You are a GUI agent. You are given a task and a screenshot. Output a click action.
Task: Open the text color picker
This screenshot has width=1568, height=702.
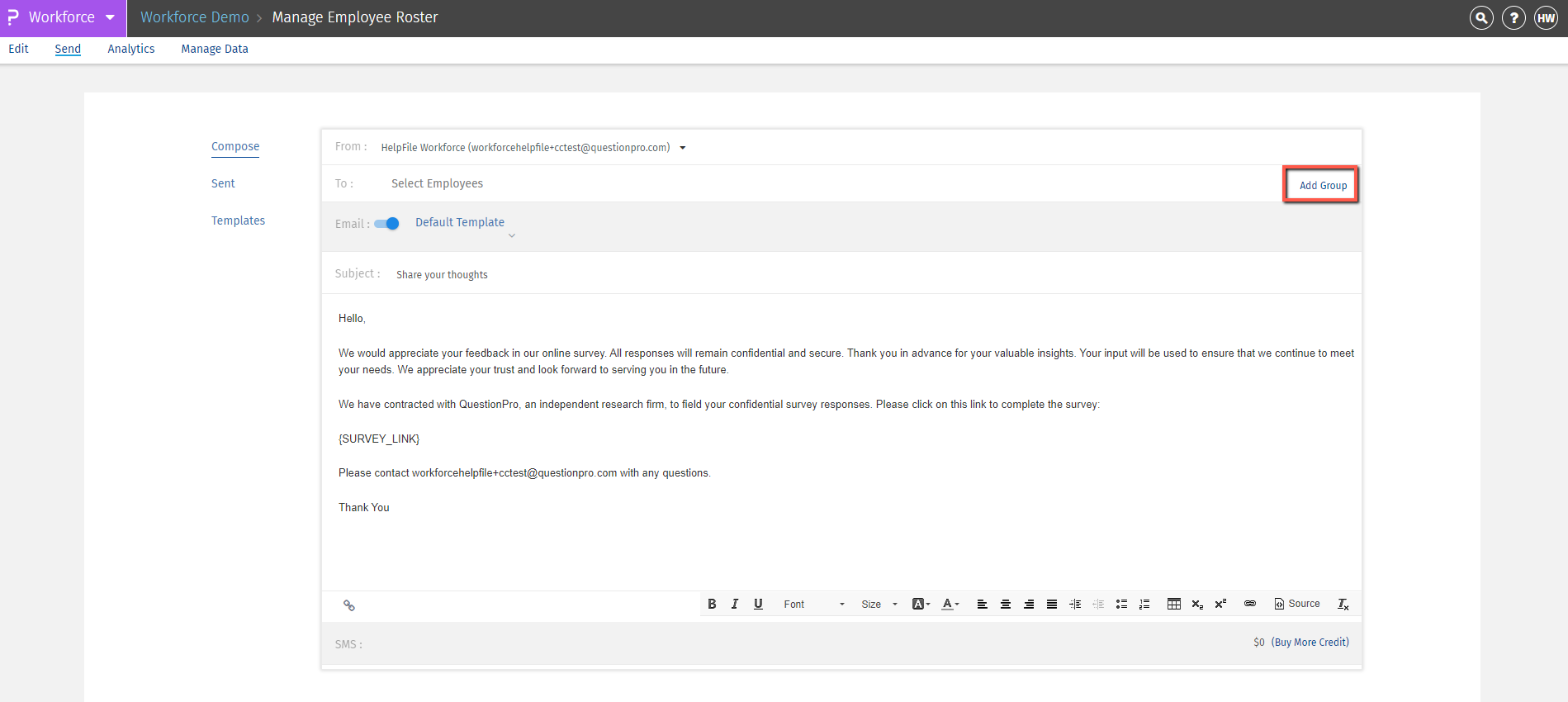950,604
